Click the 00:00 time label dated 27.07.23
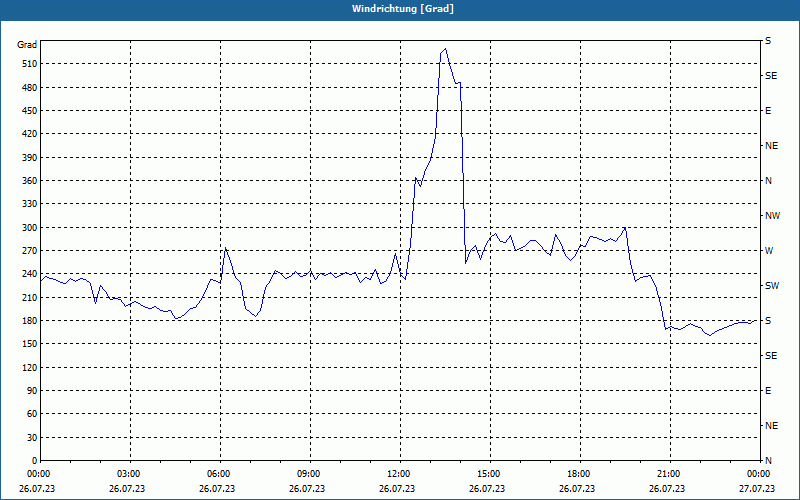800x500 pixels. coord(759,474)
